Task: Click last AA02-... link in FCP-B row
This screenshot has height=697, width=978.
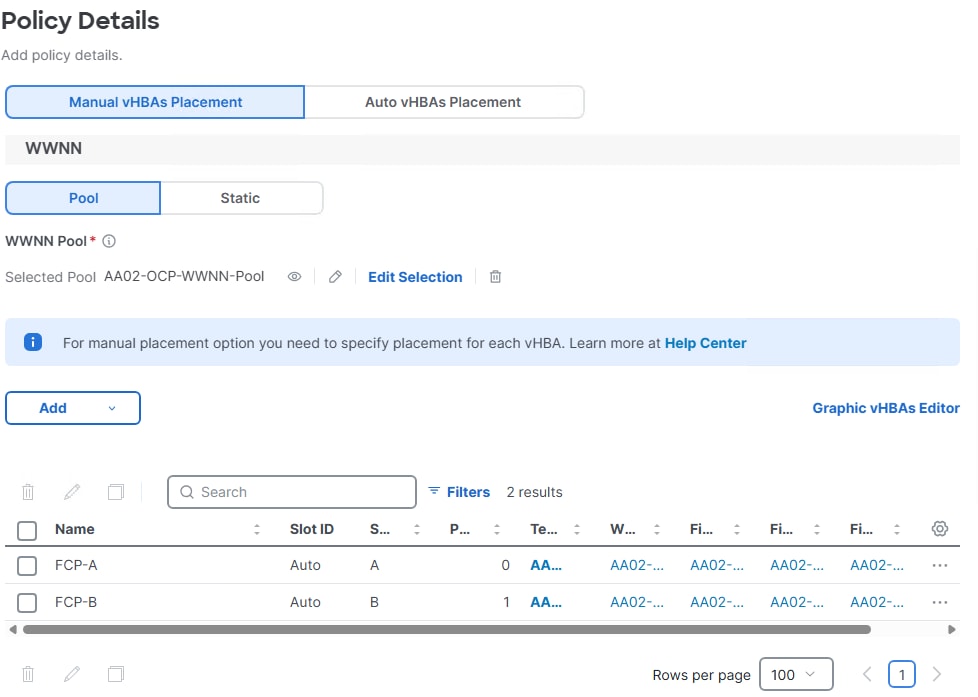Action: [877, 602]
